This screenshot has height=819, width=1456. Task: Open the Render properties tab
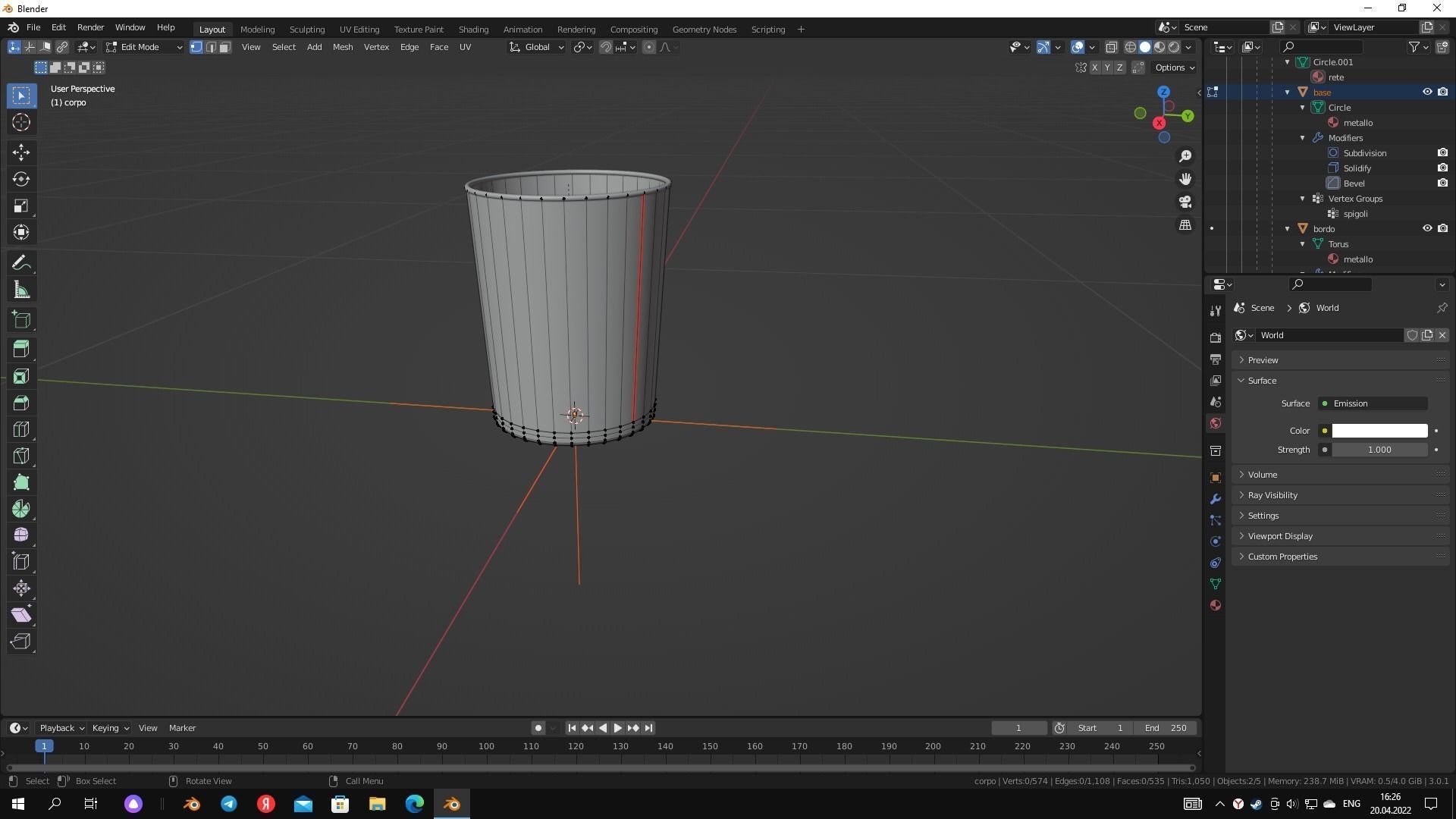1216,337
